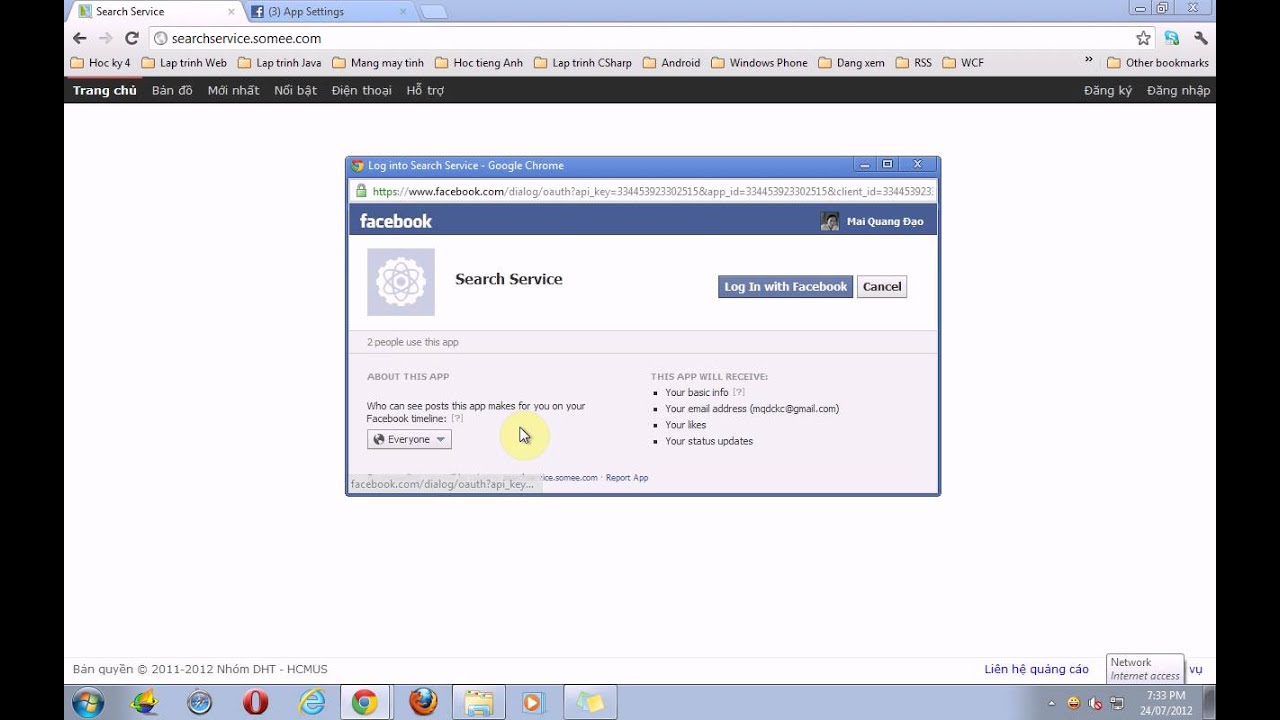Click Liên hệ quảng cáo footer link
1280x720 pixels.
(x=1036, y=669)
